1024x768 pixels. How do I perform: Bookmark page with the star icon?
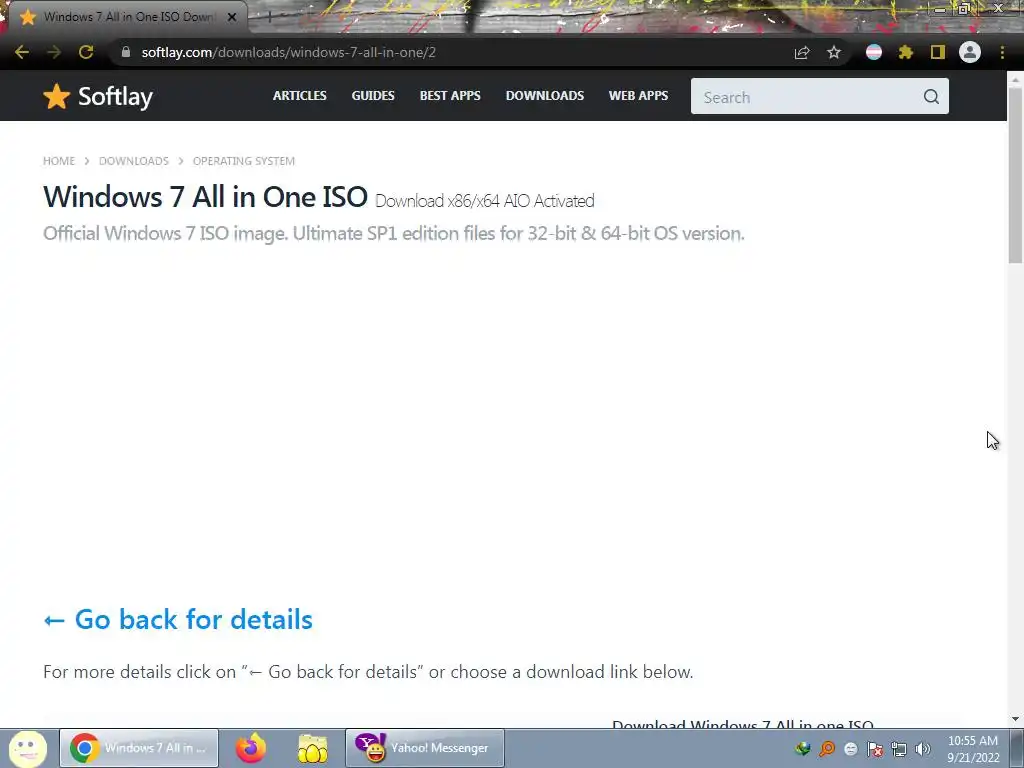(x=834, y=52)
